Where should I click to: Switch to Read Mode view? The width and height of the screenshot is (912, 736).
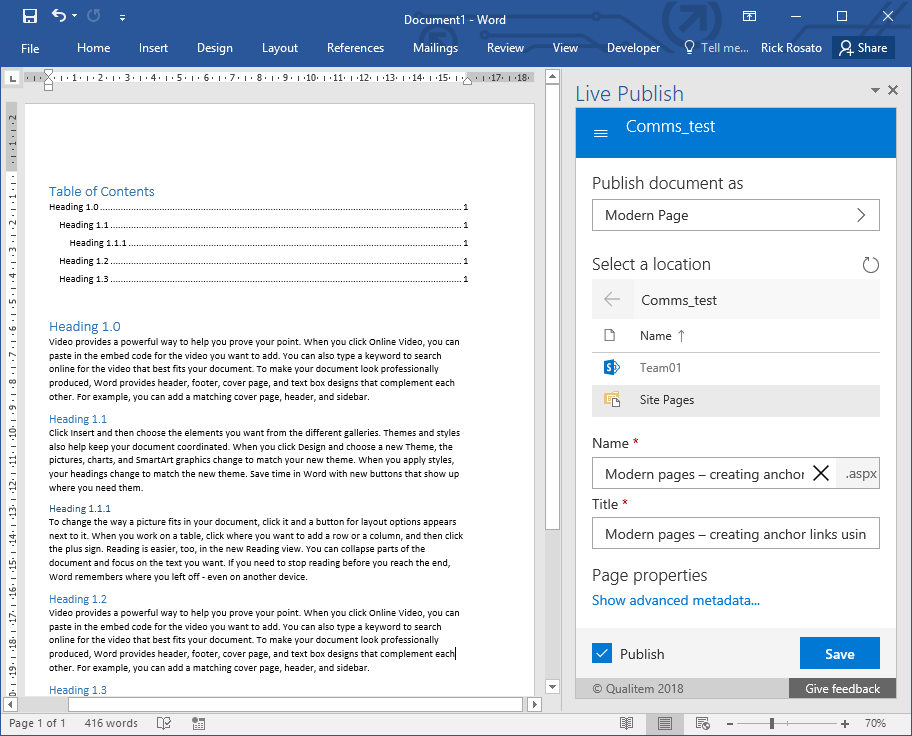pyautogui.click(x=626, y=723)
